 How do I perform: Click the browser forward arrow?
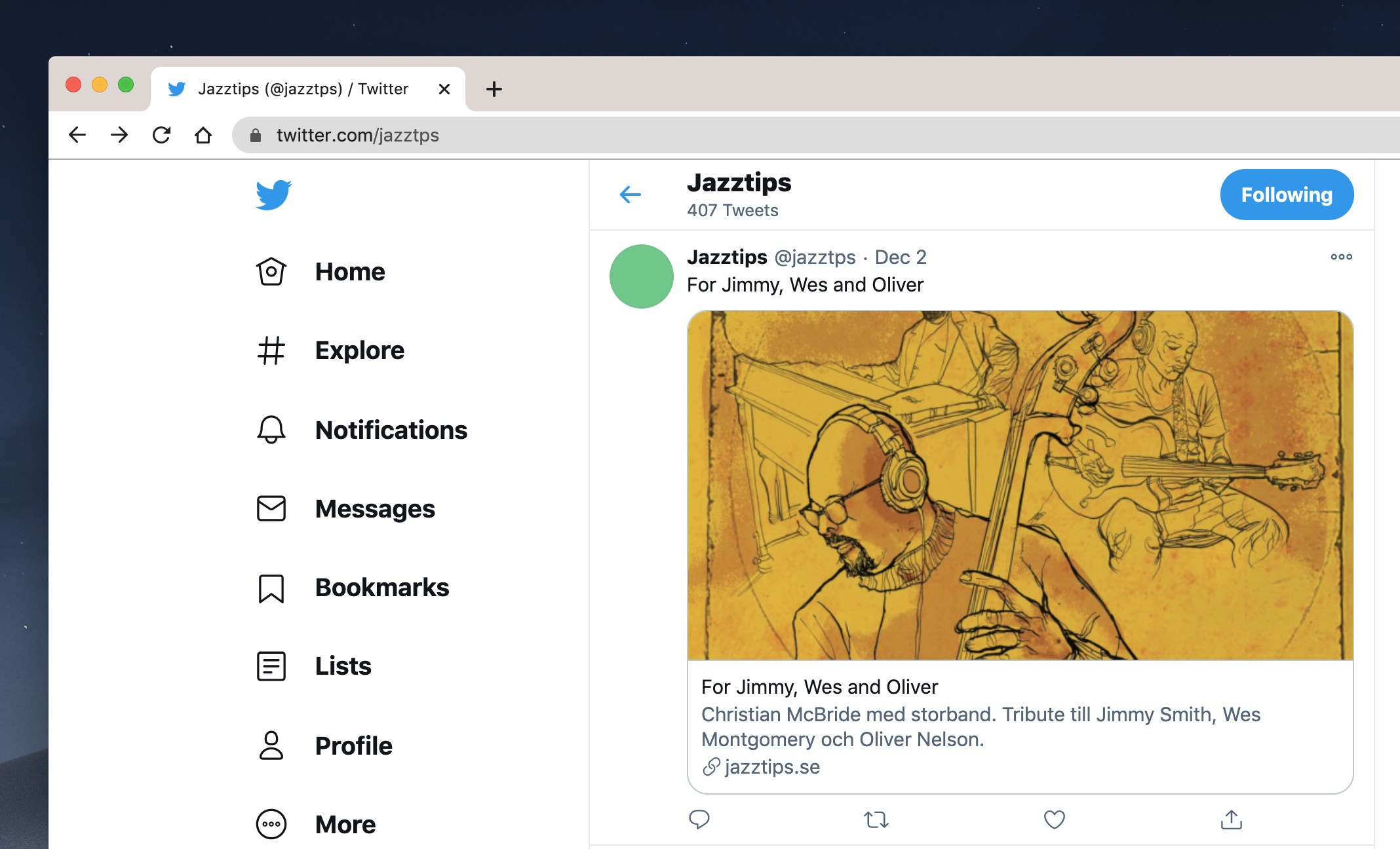pos(119,135)
